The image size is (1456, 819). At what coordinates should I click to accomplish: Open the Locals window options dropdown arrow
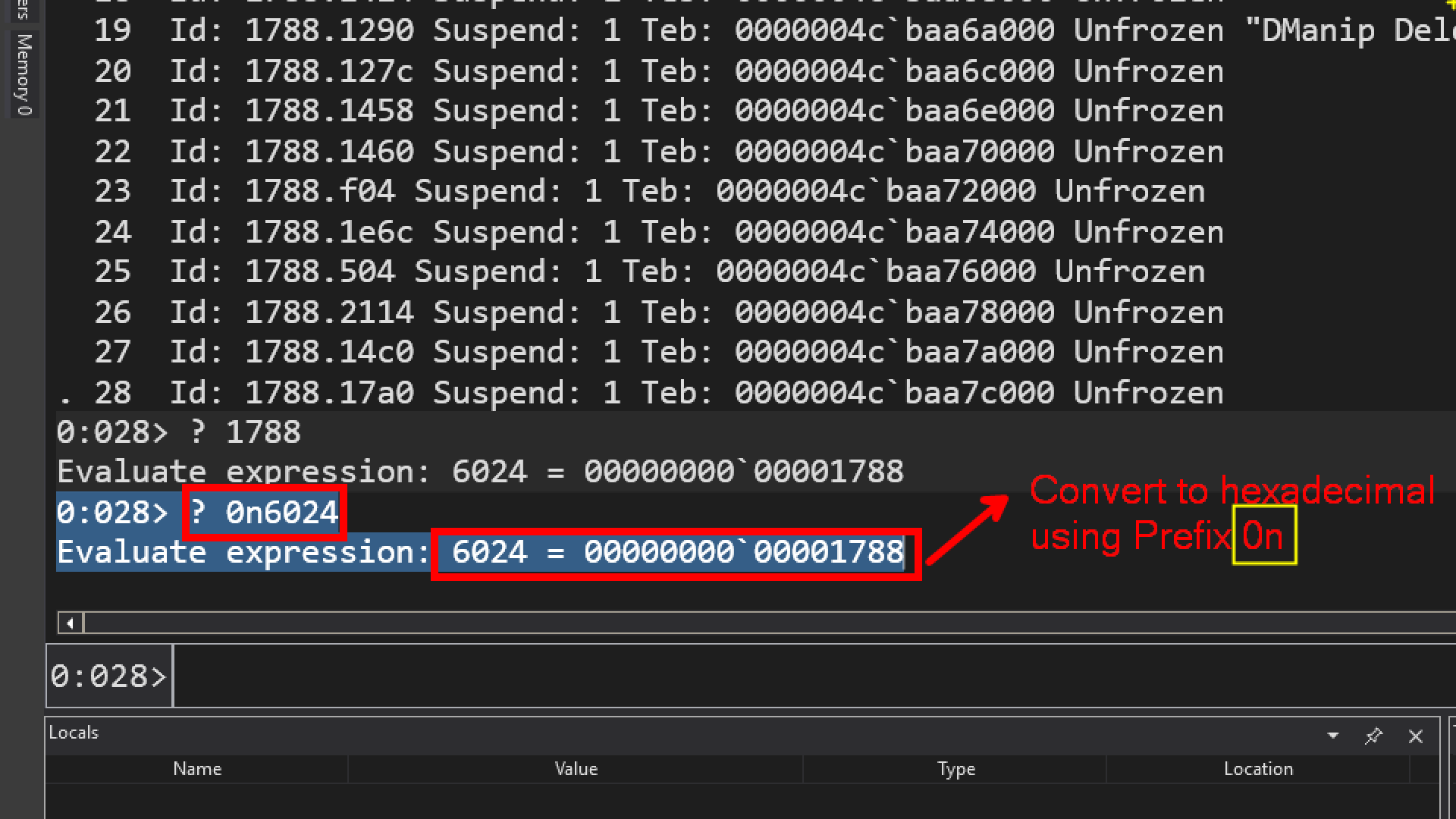click(x=1332, y=736)
